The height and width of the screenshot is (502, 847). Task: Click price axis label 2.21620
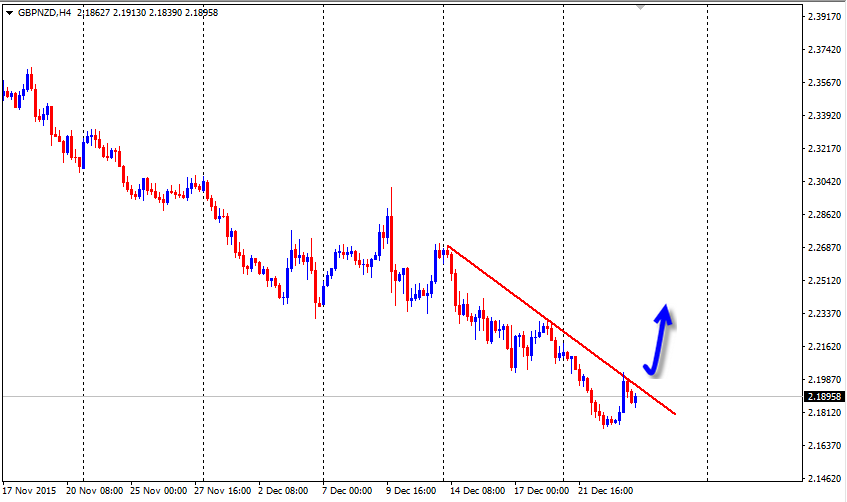point(824,346)
